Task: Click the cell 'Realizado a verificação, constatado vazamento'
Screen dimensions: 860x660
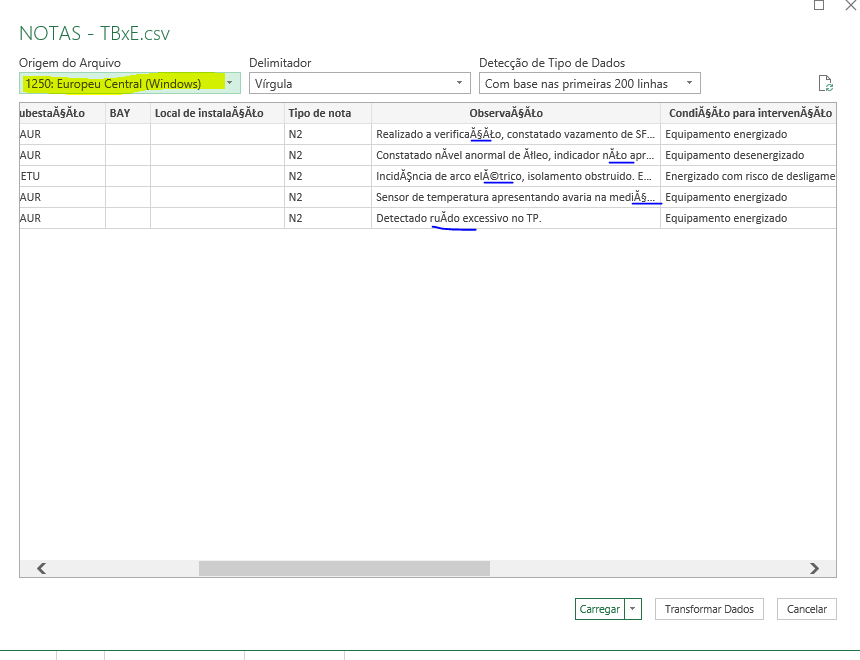Action: tap(516, 134)
